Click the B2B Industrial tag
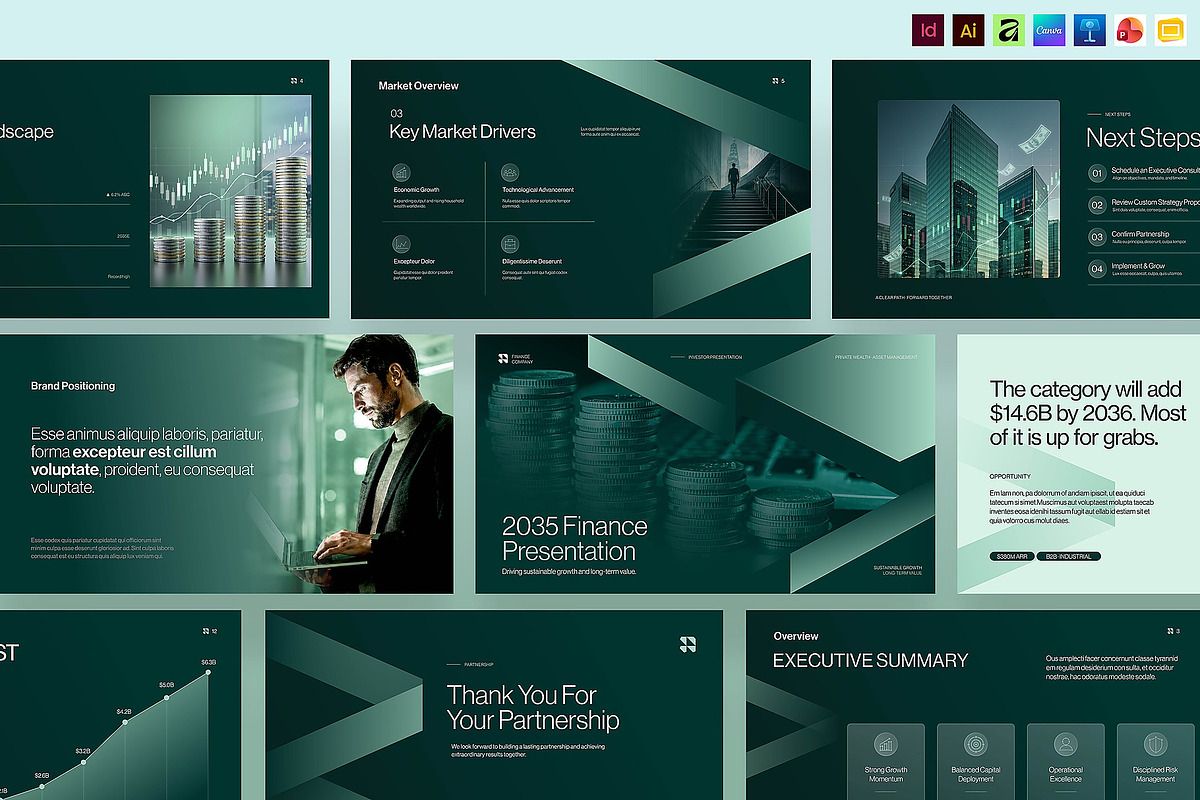 coord(1070,556)
